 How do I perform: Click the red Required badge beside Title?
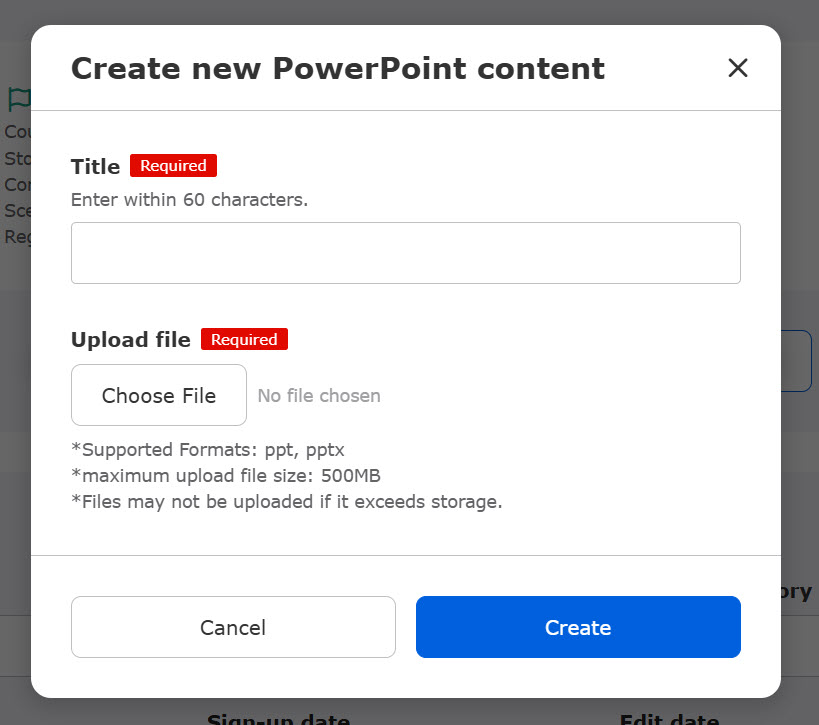tap(173, 166)
